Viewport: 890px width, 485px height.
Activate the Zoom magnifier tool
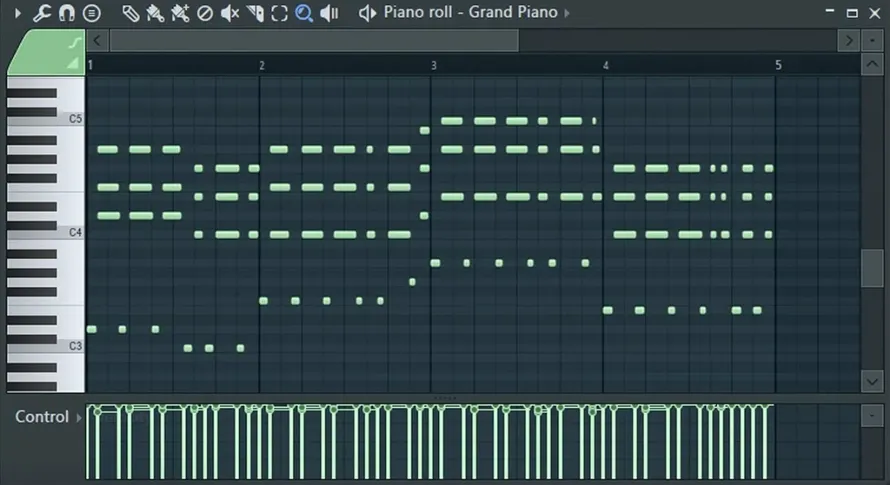click(x=304, y=13)
